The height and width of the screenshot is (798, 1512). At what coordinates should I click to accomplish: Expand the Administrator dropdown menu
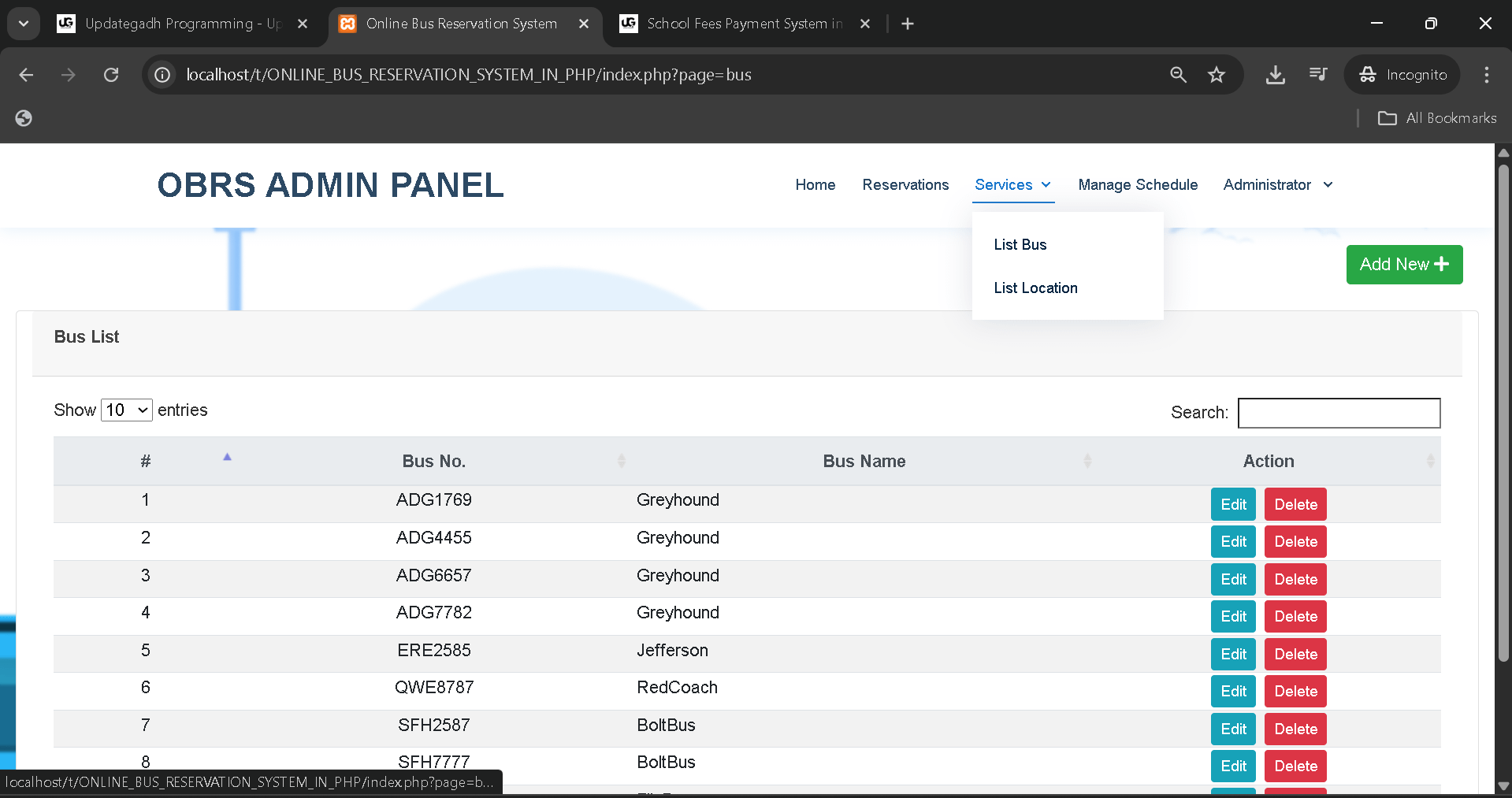click(x=1277, y=185)
